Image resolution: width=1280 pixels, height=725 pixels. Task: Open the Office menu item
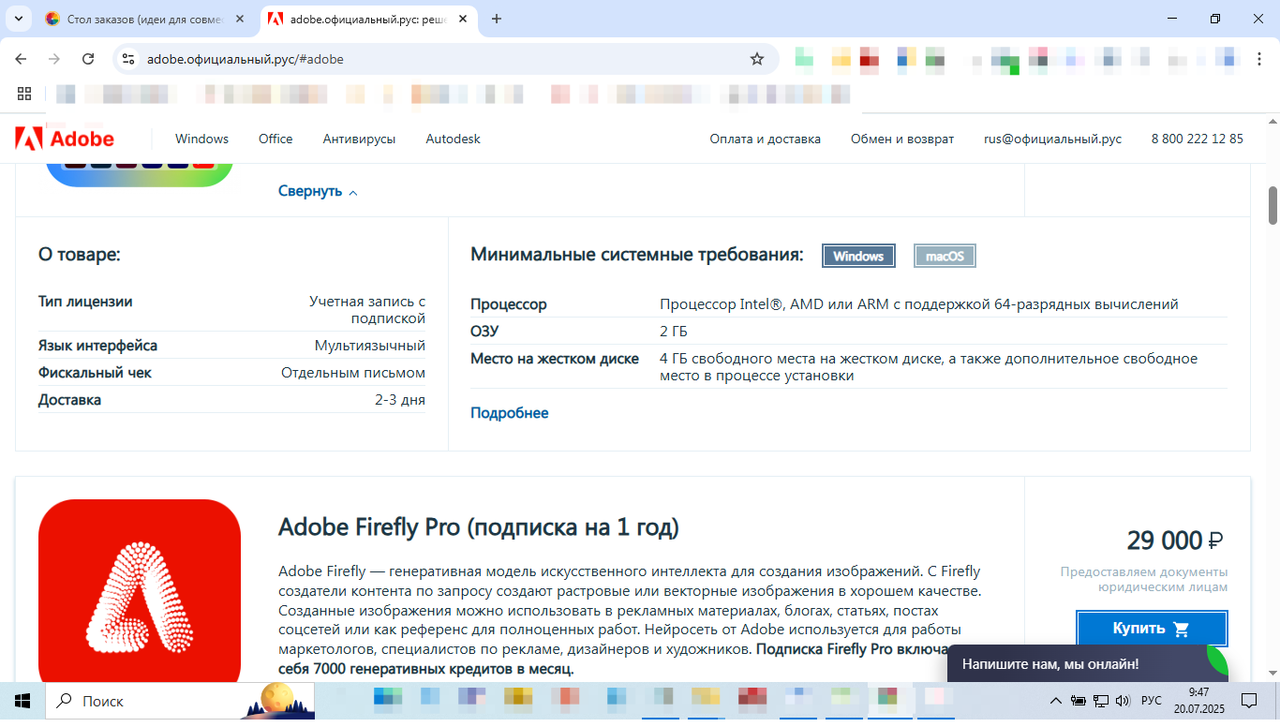click(276, 139)
